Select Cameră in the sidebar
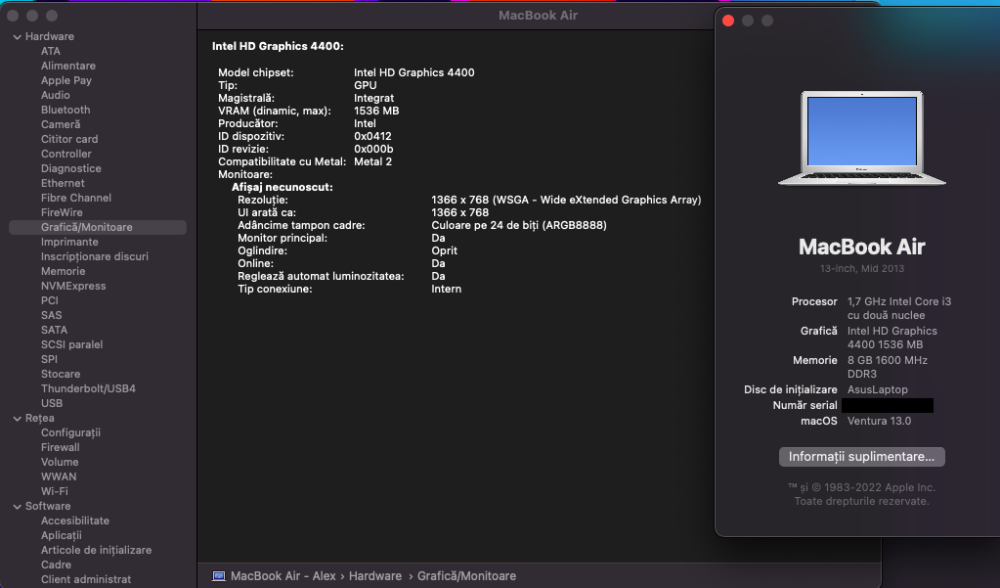The width and height of the screenshot is (1000, 588). coord(61,124)
